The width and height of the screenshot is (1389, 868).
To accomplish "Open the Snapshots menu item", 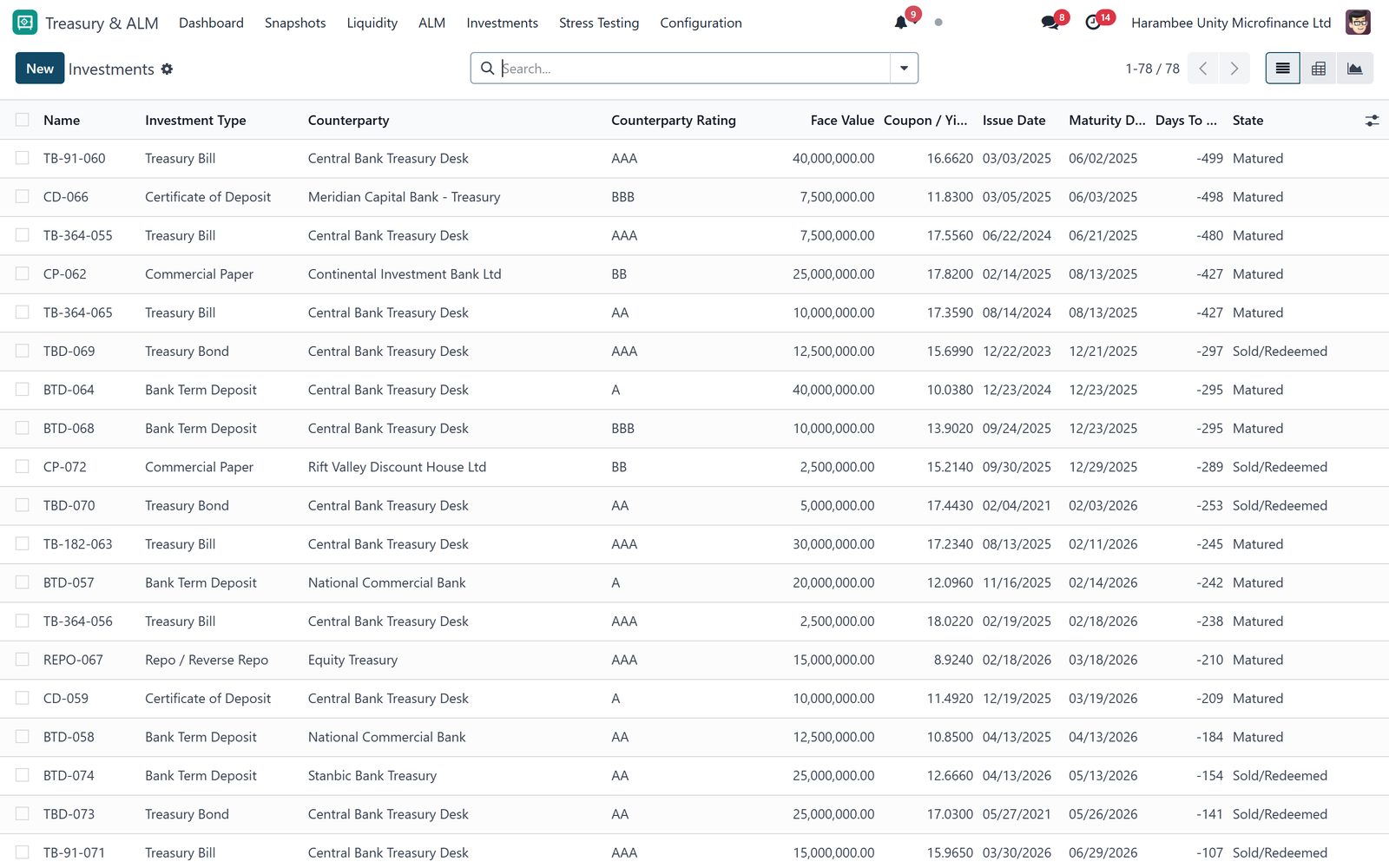I will coord(295,23).
